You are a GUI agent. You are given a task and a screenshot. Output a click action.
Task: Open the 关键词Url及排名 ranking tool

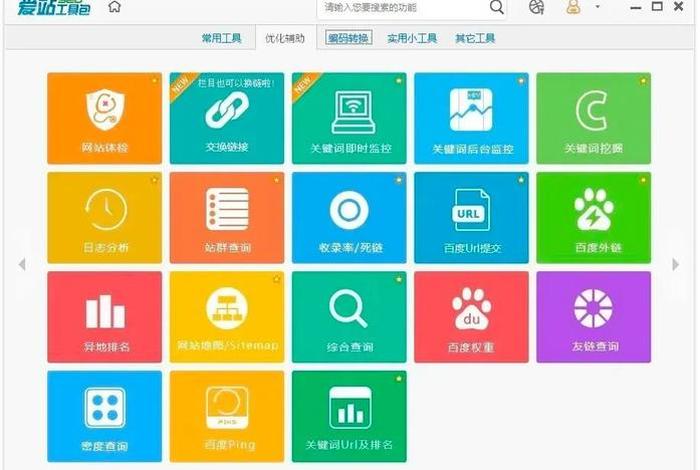point(349,416)
